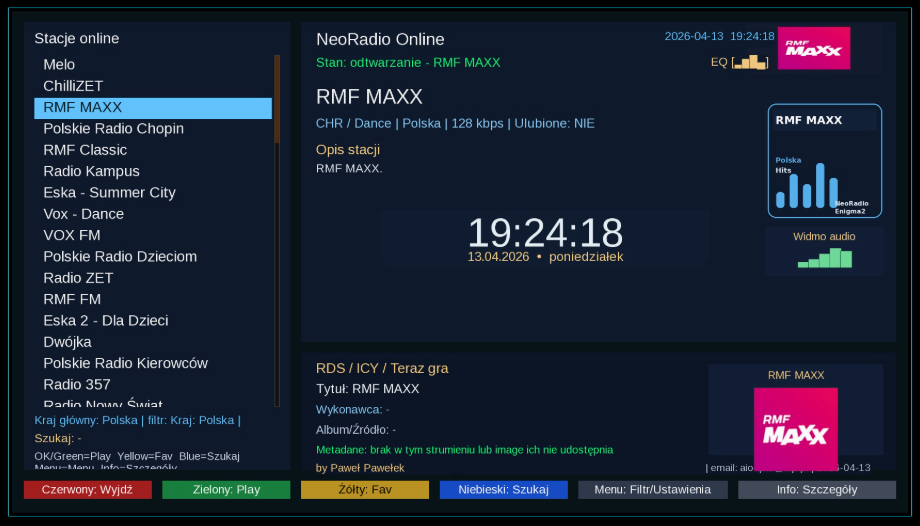Click the NeoRadio Online title
This screenshot has height=526, width=920.
point(380,39)
